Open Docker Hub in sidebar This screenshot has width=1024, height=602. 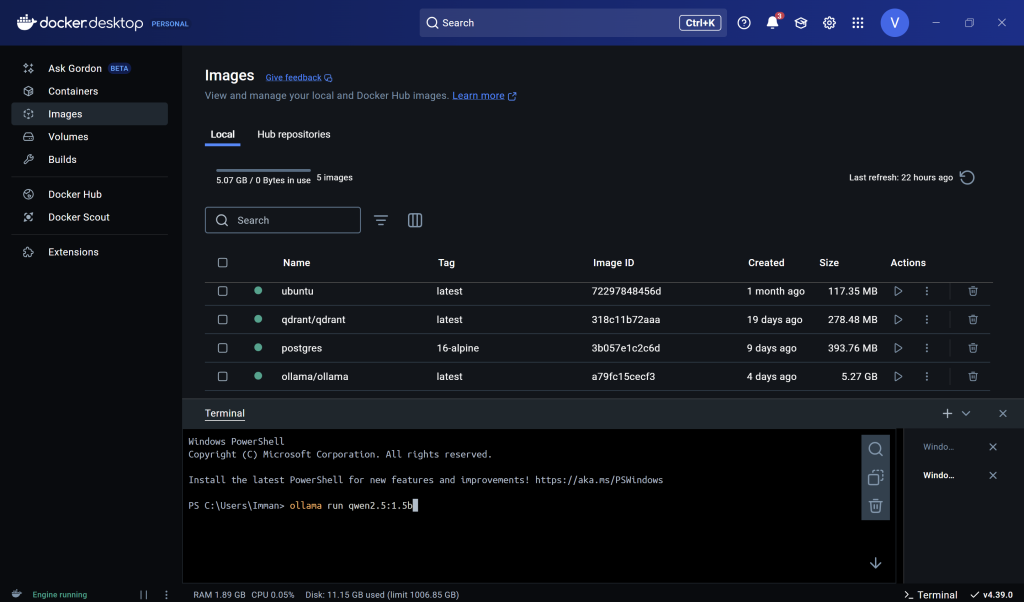click(89, 195)
